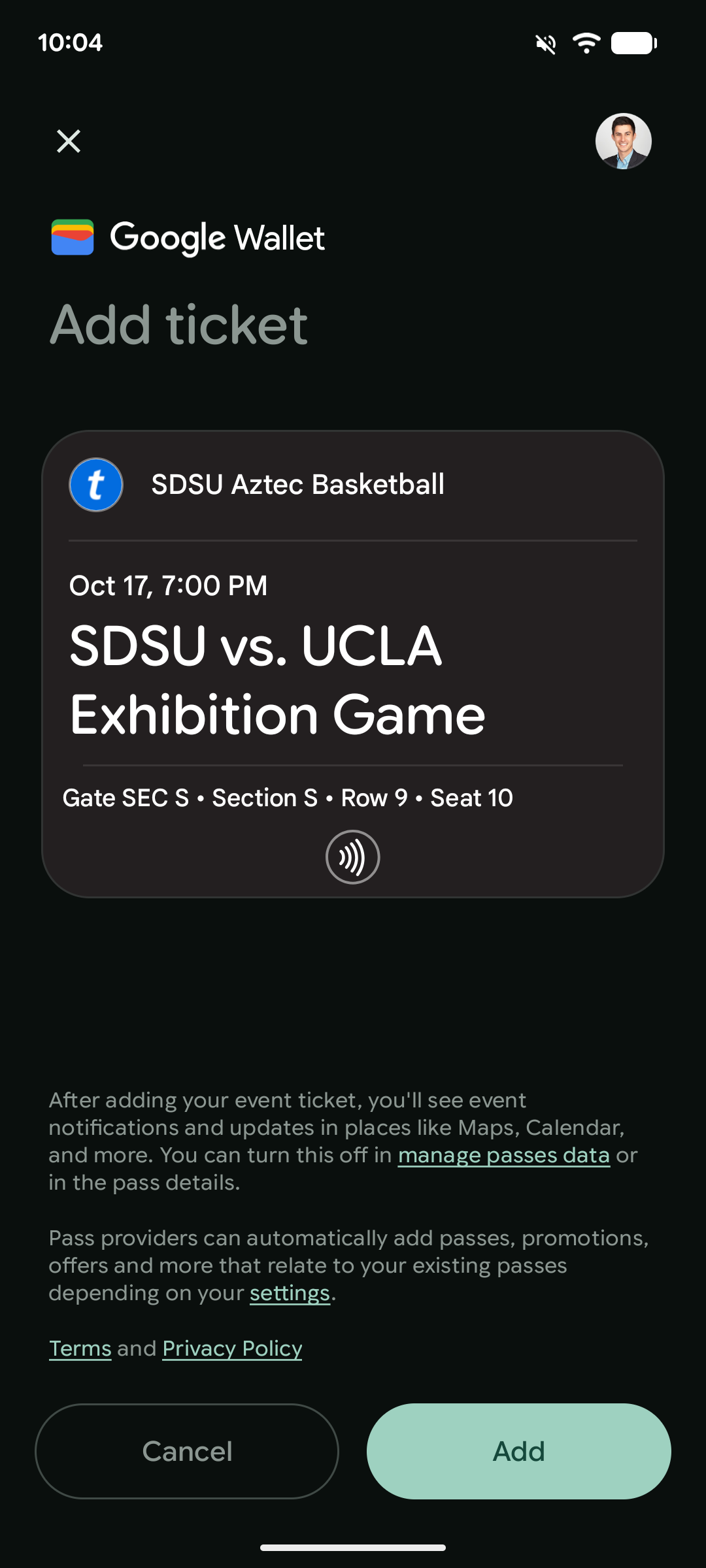
Task: Tap the Add ticket heading
Action: coord(178,325)
